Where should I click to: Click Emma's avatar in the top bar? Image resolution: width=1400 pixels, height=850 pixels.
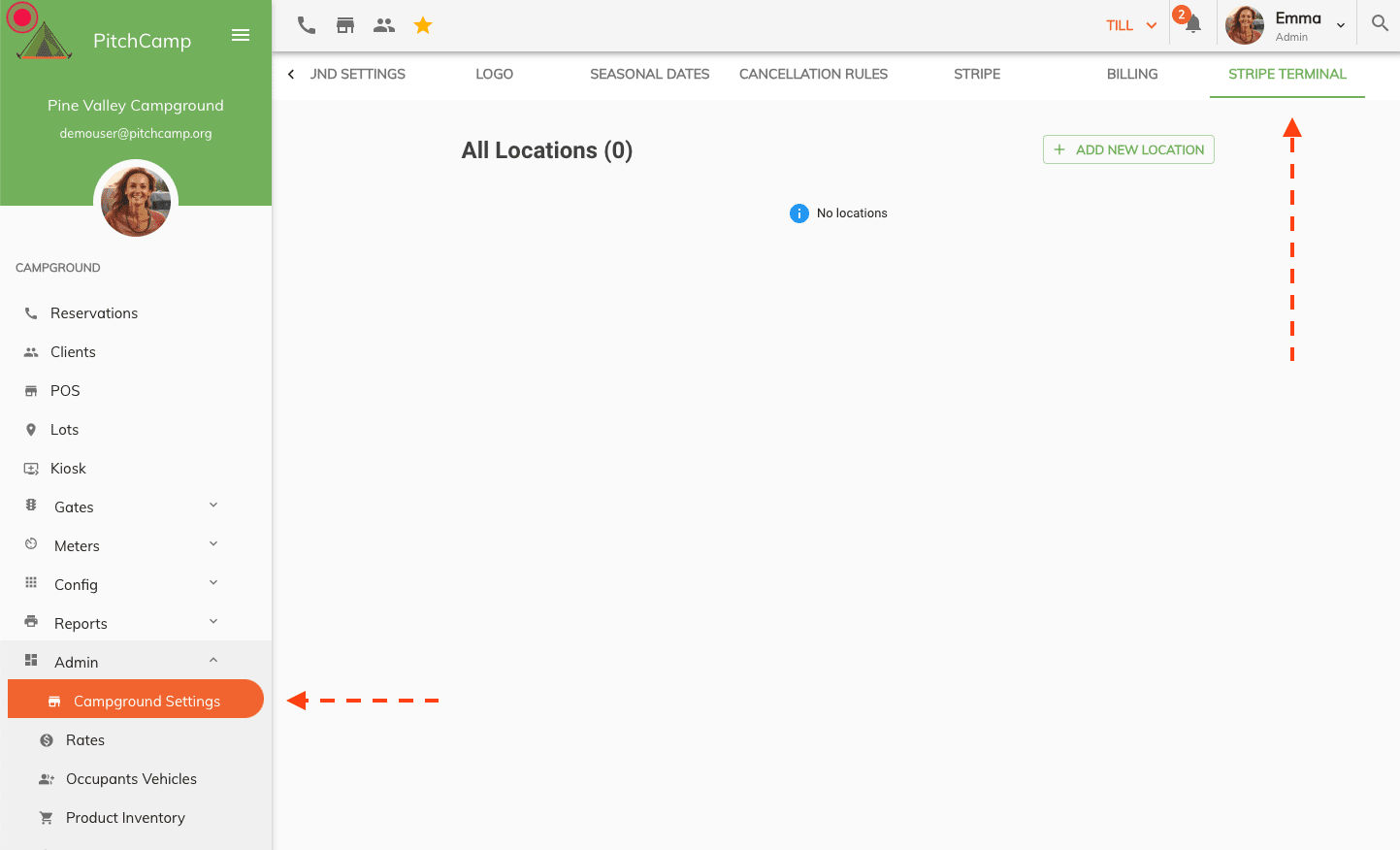(1245, 25)
